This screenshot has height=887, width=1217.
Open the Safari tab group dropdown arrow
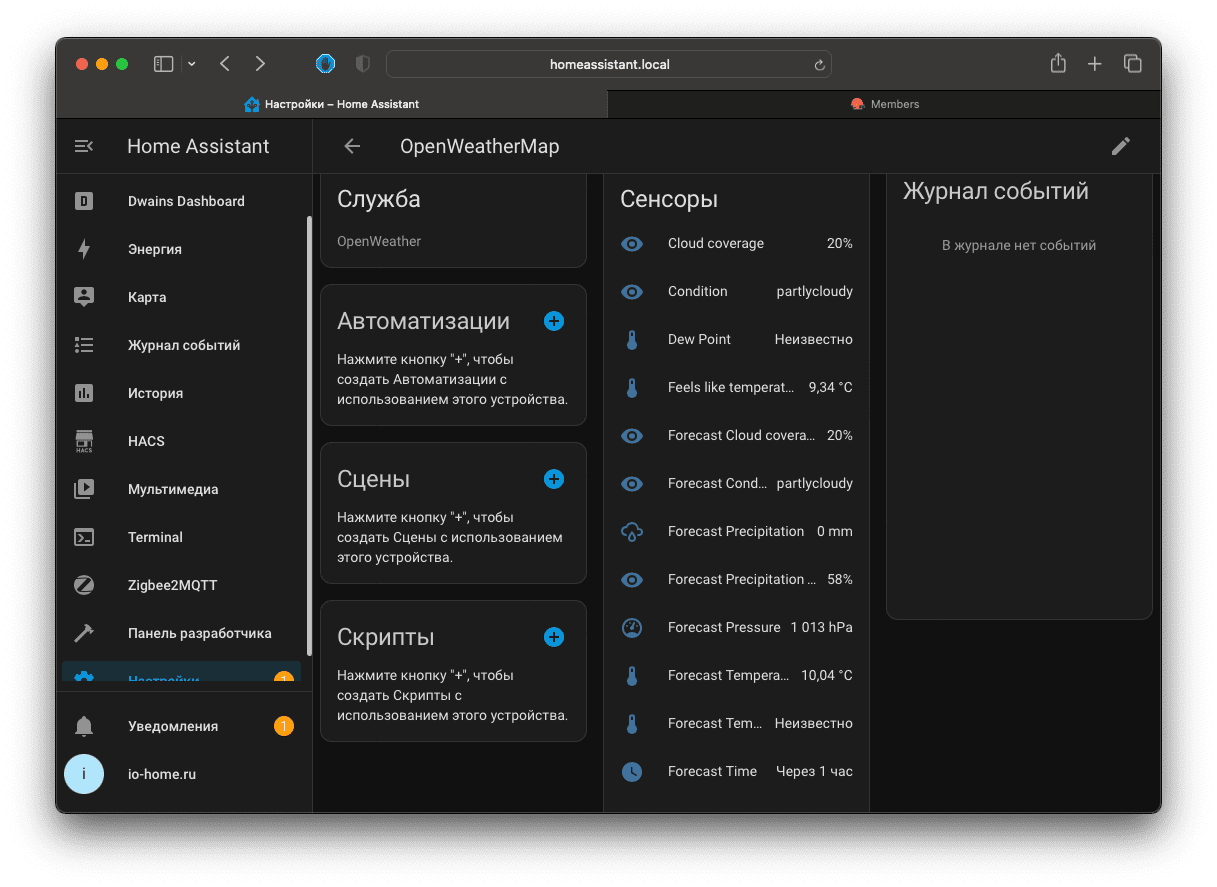click(x=192, y=64)
